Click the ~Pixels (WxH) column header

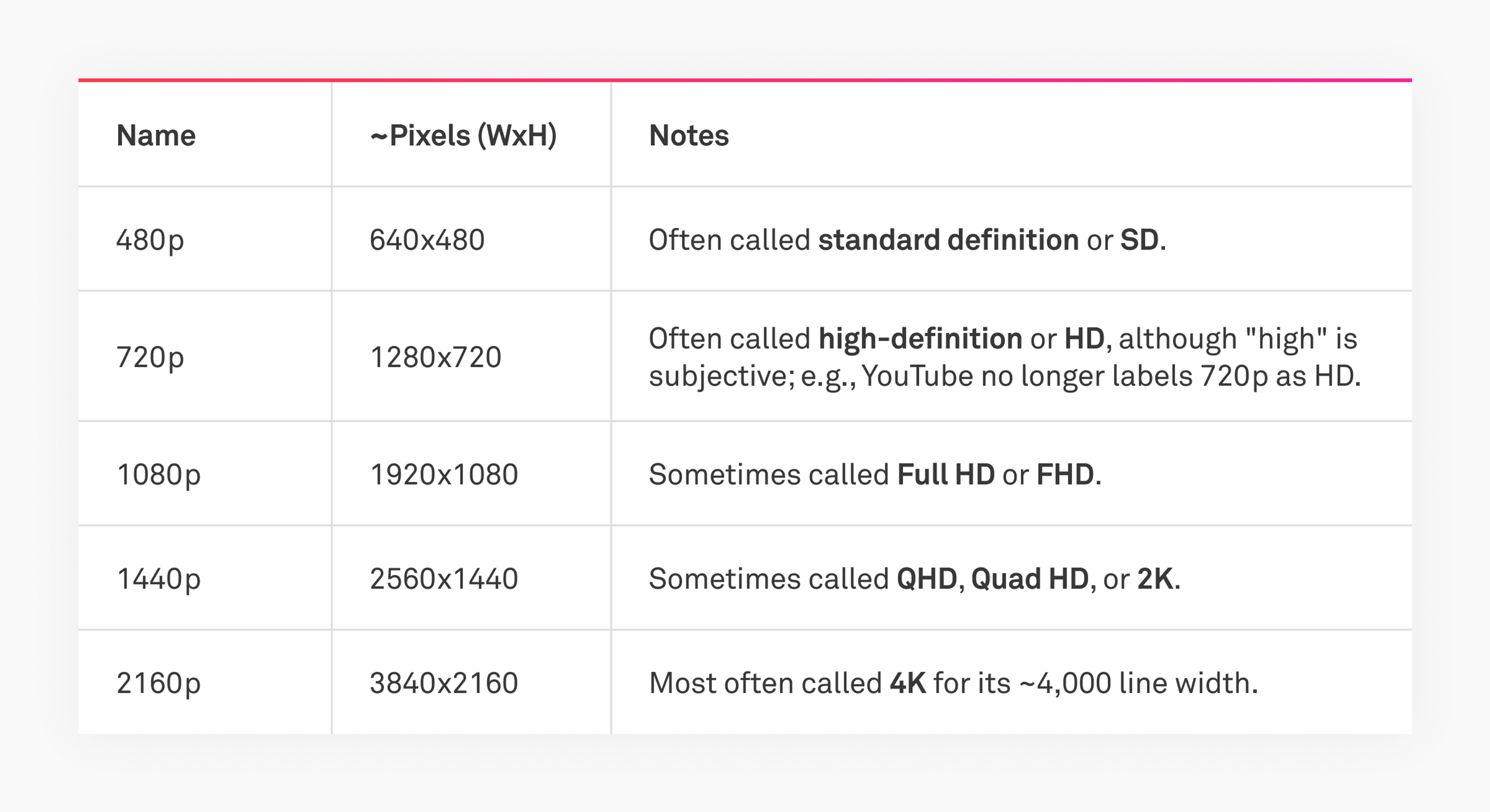coord(463,135)
